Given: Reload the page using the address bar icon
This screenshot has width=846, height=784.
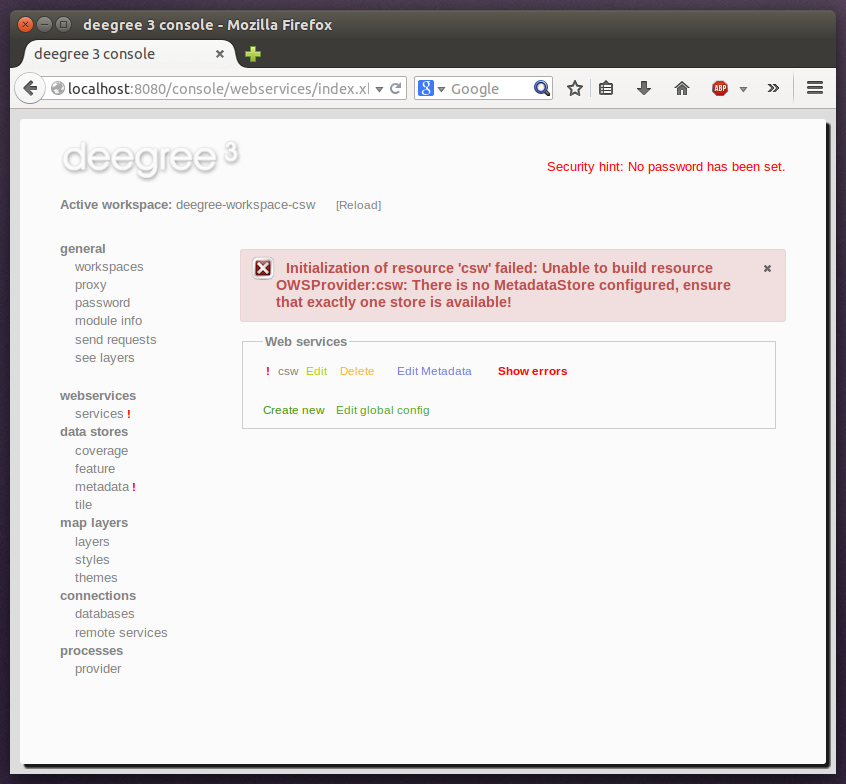Looking at the screenshot, I should click(396, 88).
